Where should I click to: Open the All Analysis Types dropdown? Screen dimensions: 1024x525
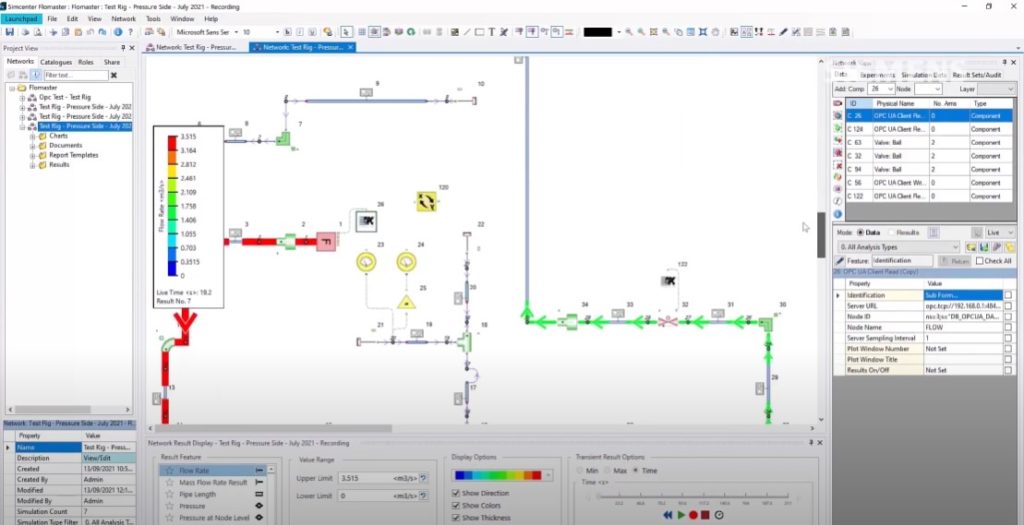(900, 246)
